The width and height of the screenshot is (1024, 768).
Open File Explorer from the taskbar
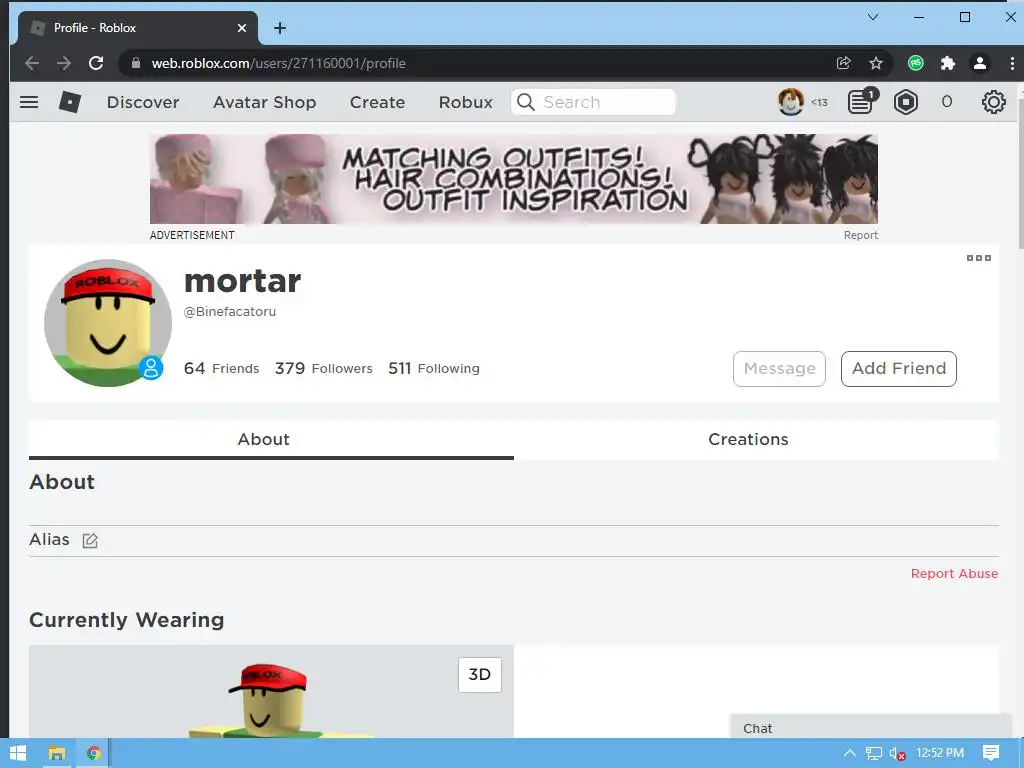pyautogui.click(x=56, y=754)
